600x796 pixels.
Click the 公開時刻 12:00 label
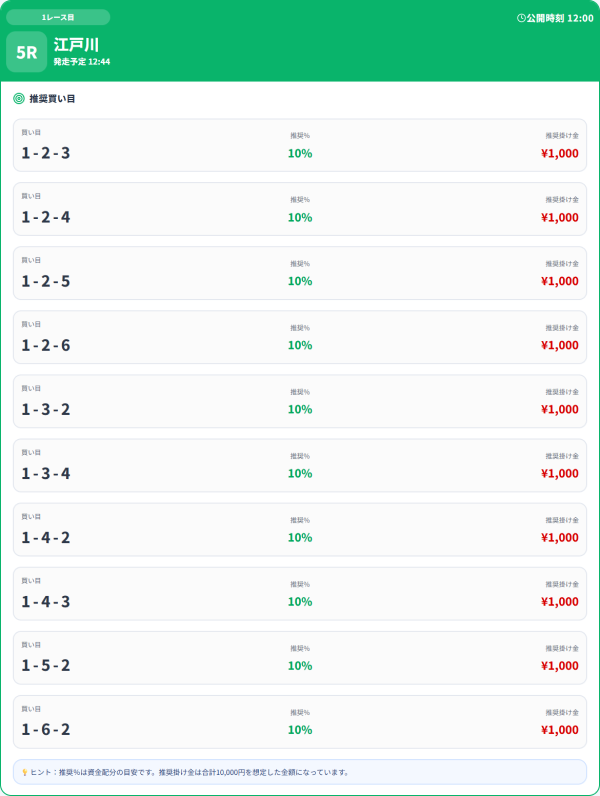[560, 18]
